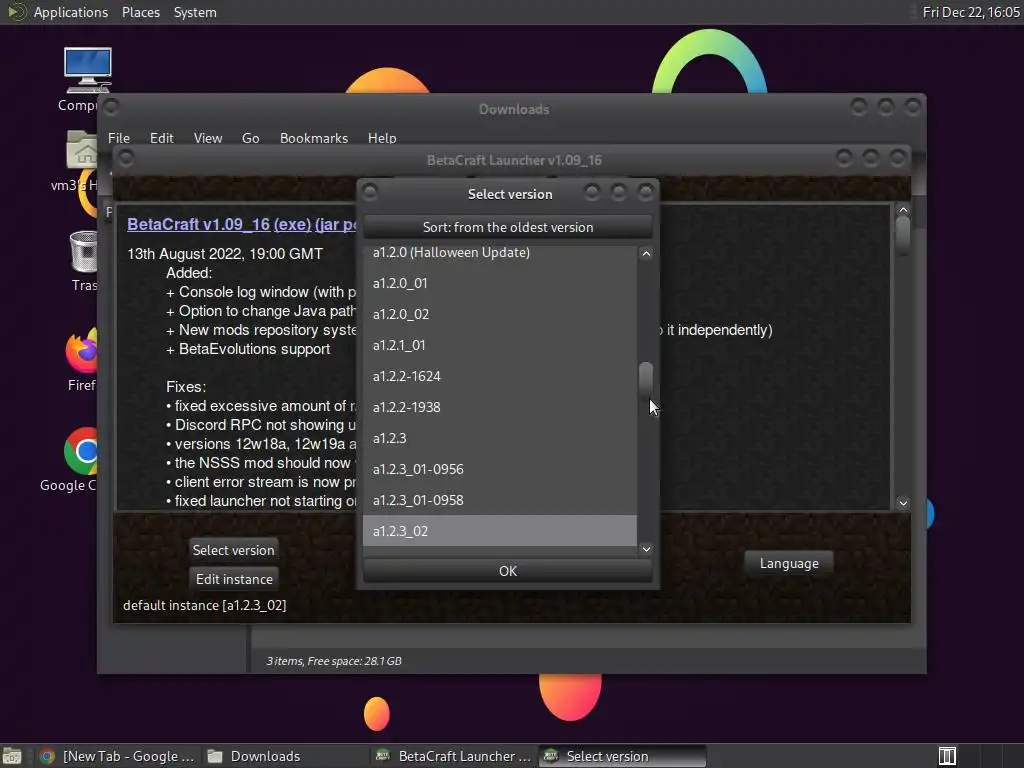Image resolution: width=1024 pixels, height=768 pixels.
Task: Switch to BetaCraft Launcher taskbar item
Action: [455, 756]
